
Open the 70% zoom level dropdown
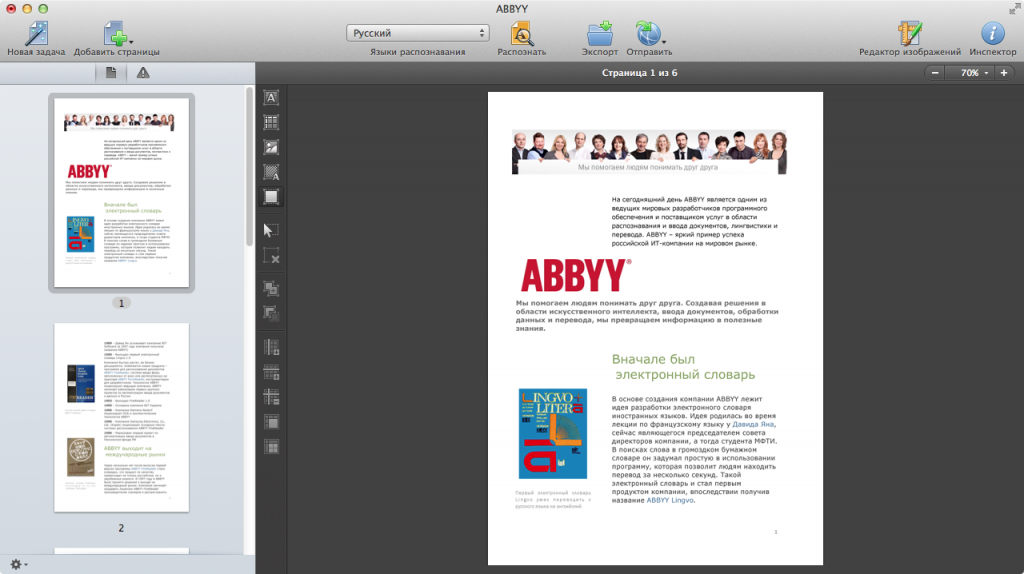tap(974, 73)
